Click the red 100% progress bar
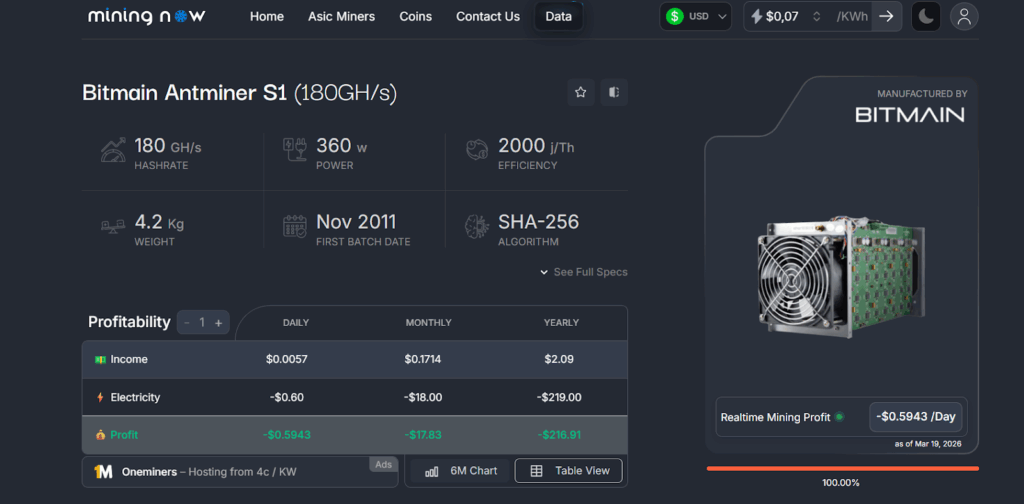 click(842, 468)
